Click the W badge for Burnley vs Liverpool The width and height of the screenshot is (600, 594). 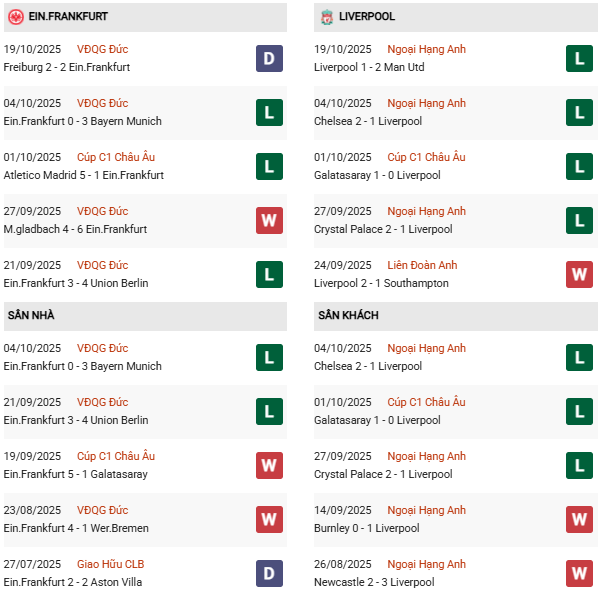(x=579, y=519)
